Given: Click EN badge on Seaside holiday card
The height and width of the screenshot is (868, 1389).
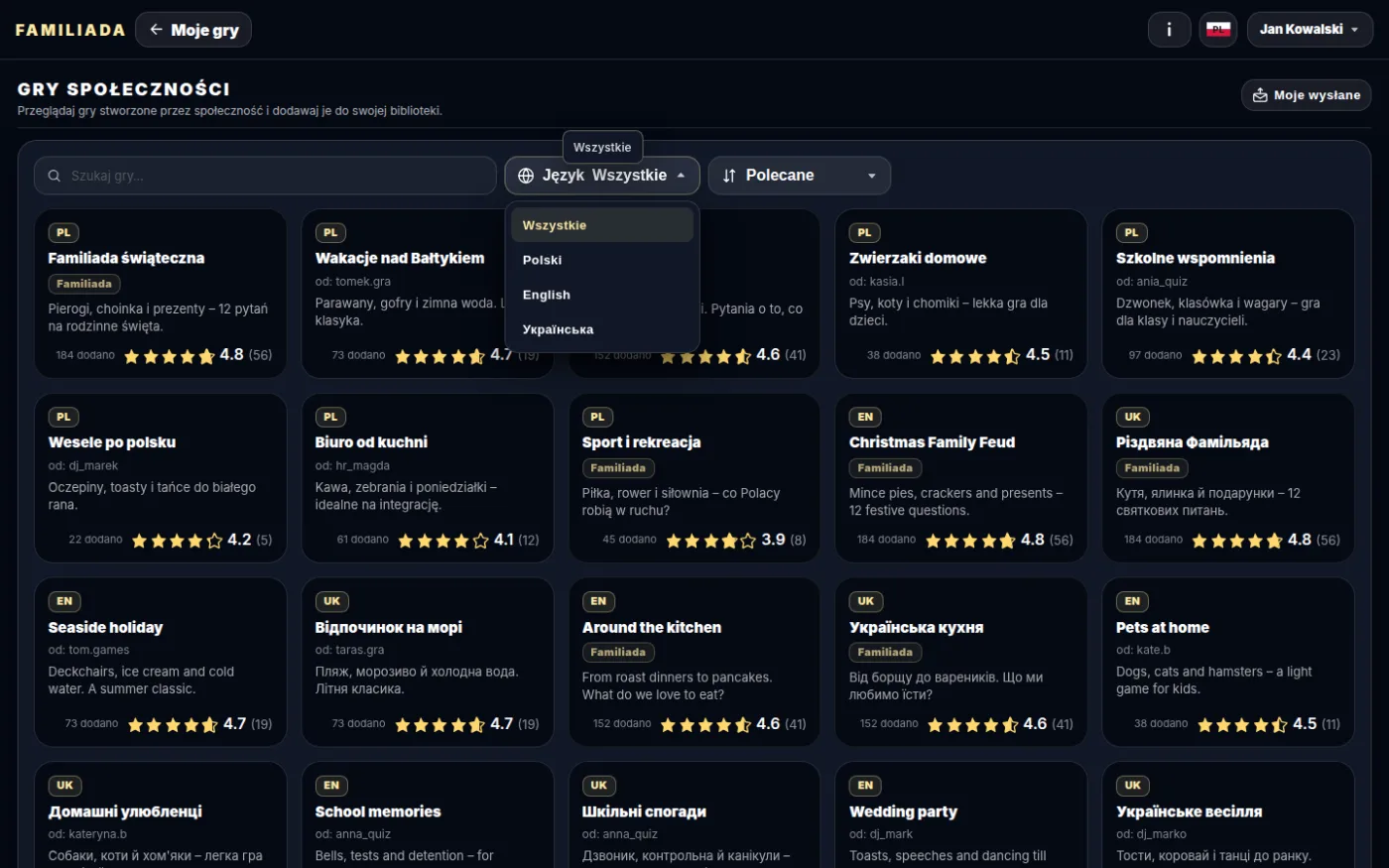Looking at the screenshot, I should [x=64, y=601].
